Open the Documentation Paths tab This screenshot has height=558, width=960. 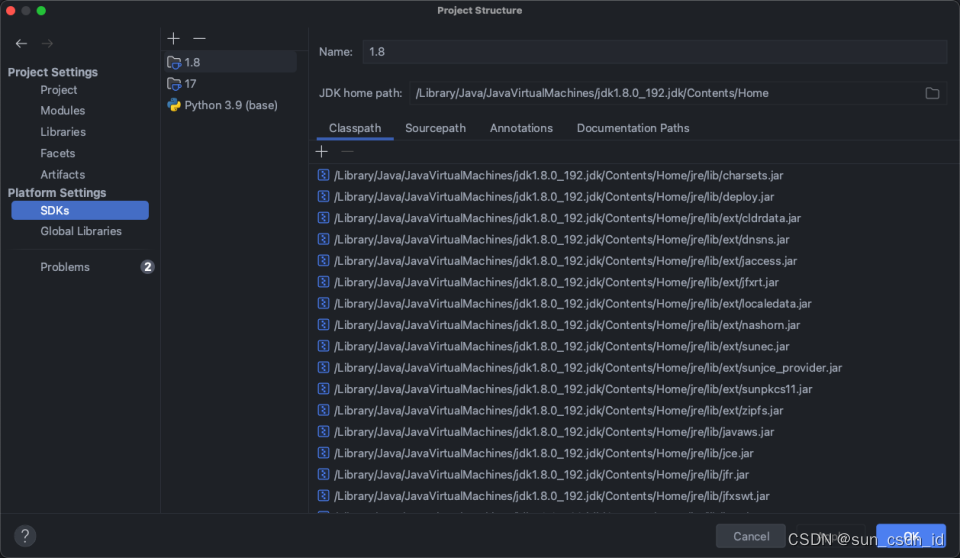[x=633, y=128]
